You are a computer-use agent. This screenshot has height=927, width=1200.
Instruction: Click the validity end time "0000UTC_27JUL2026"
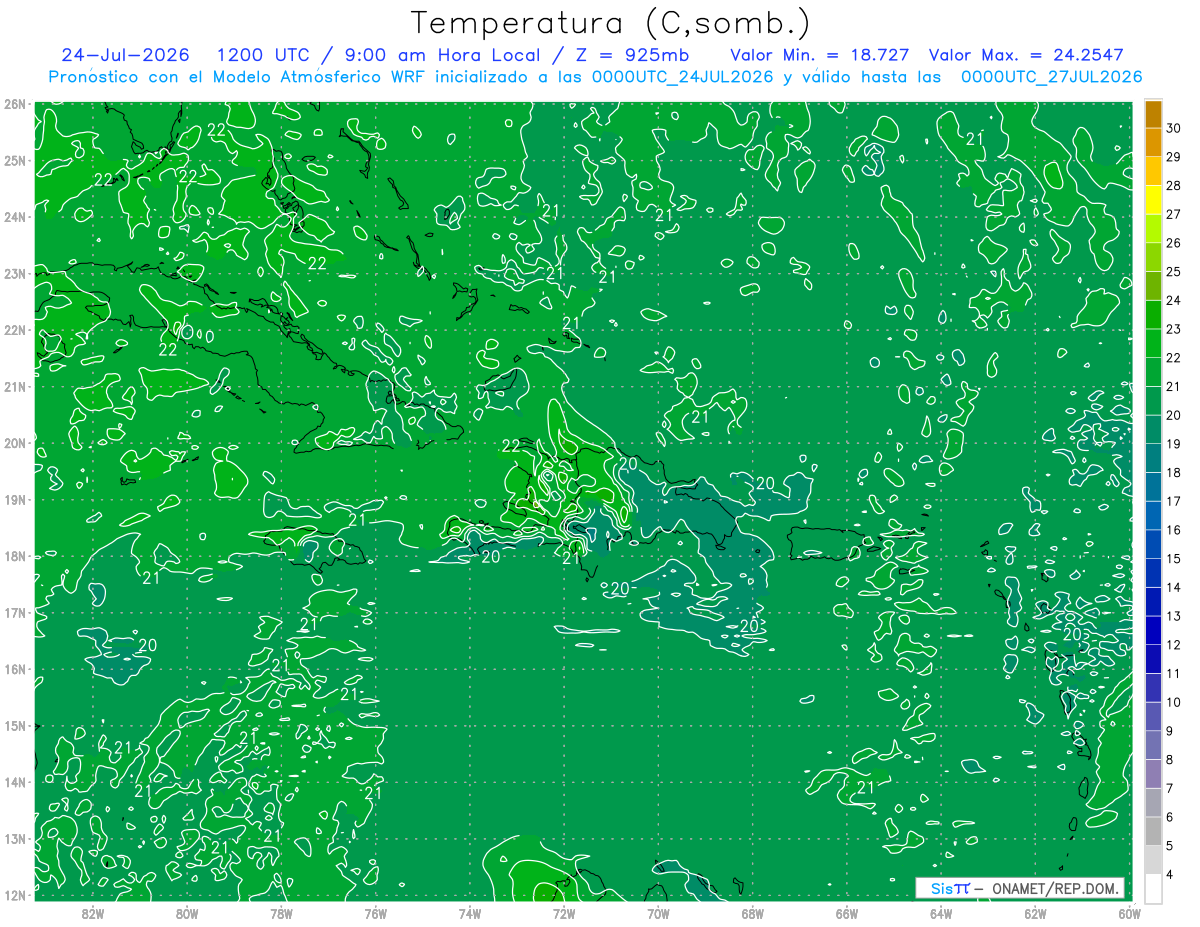pos(1051,76)
